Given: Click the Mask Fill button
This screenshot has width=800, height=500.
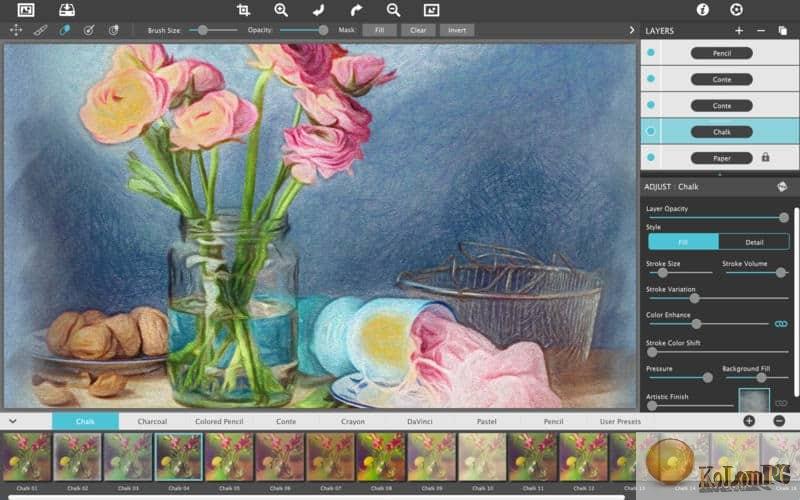Looking at the screenshot, I should pos(379,30).
